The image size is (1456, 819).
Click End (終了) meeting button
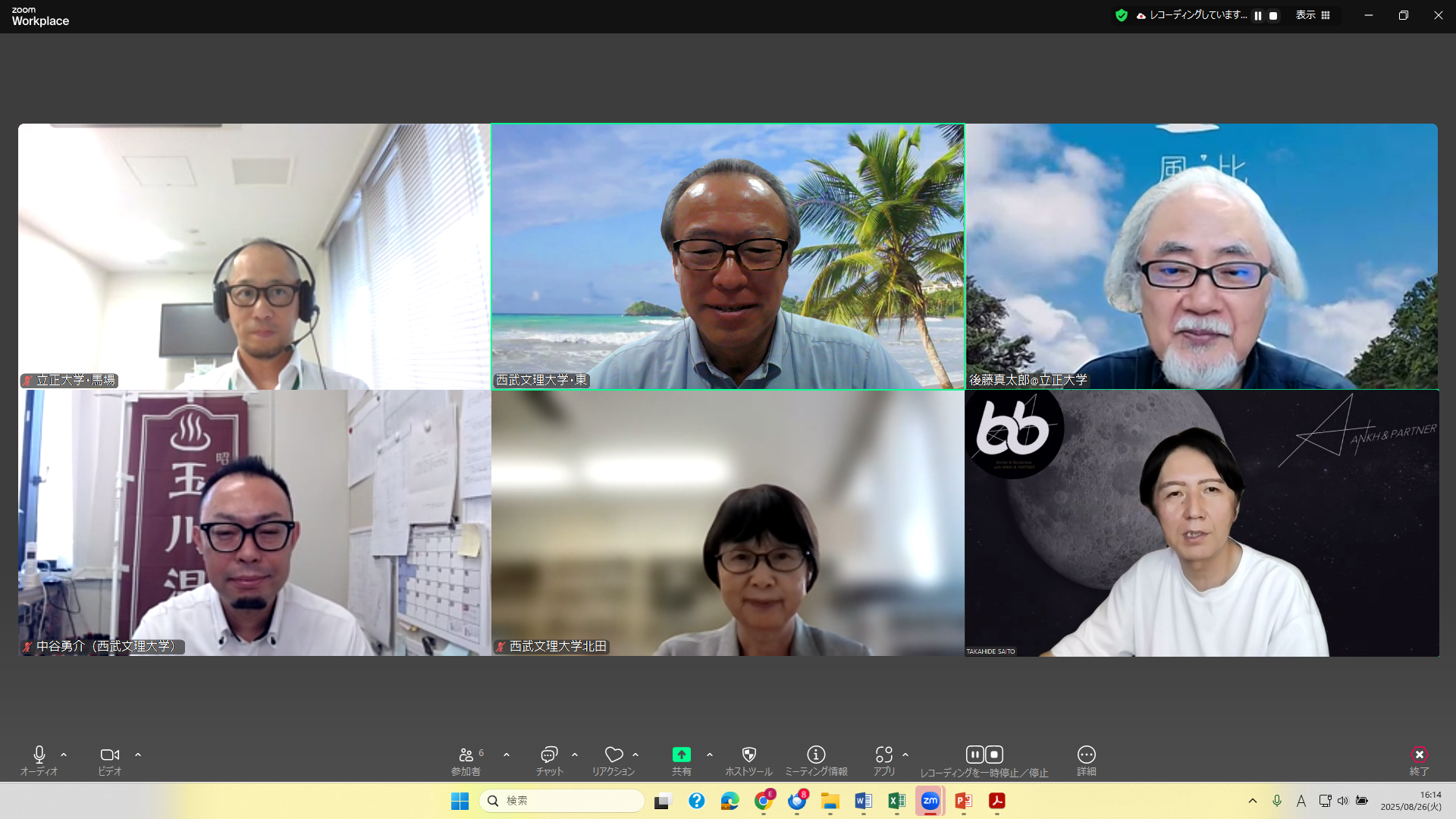1419,755
